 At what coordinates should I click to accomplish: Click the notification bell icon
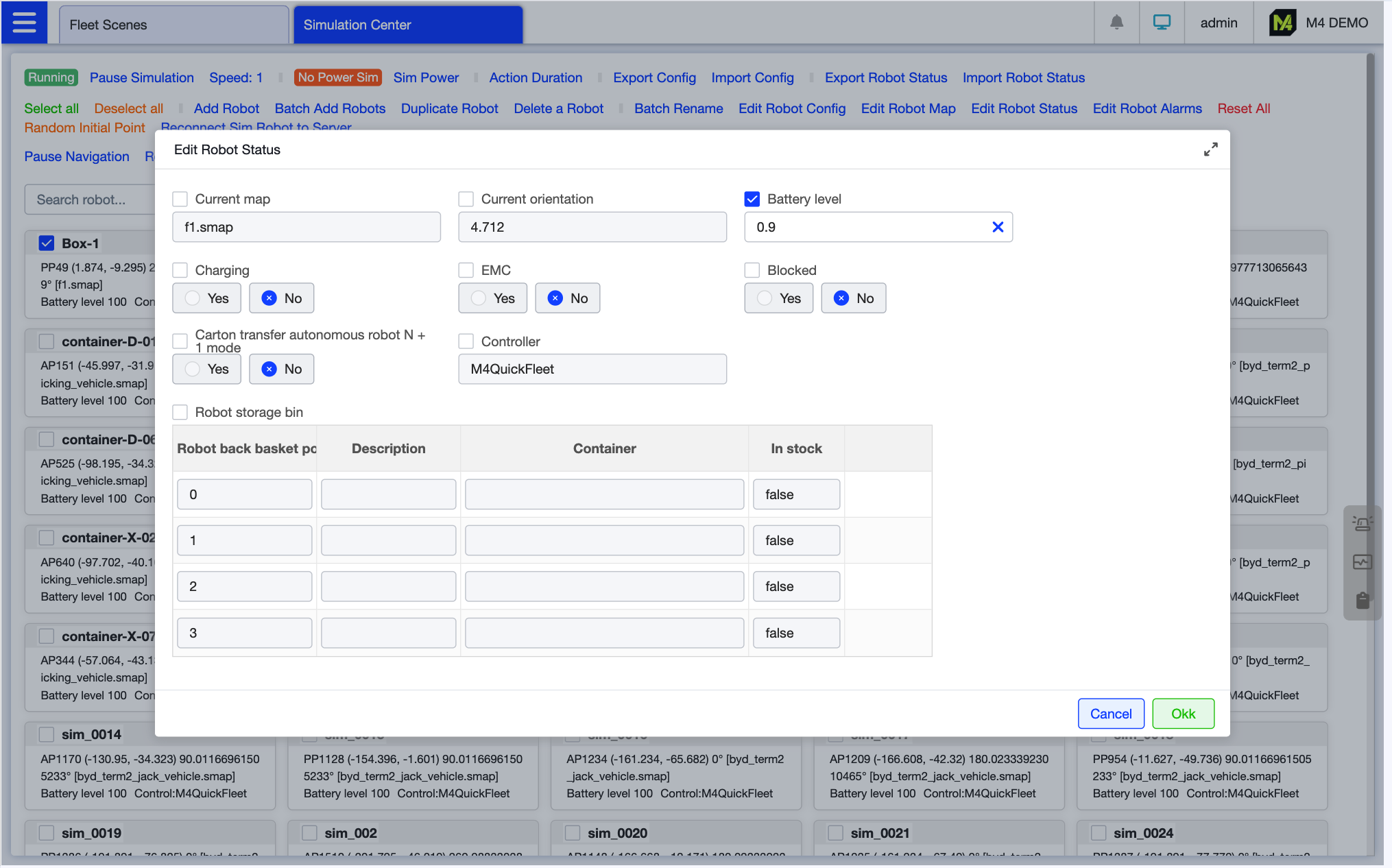pyautogui.click(x=1116, y=23)
